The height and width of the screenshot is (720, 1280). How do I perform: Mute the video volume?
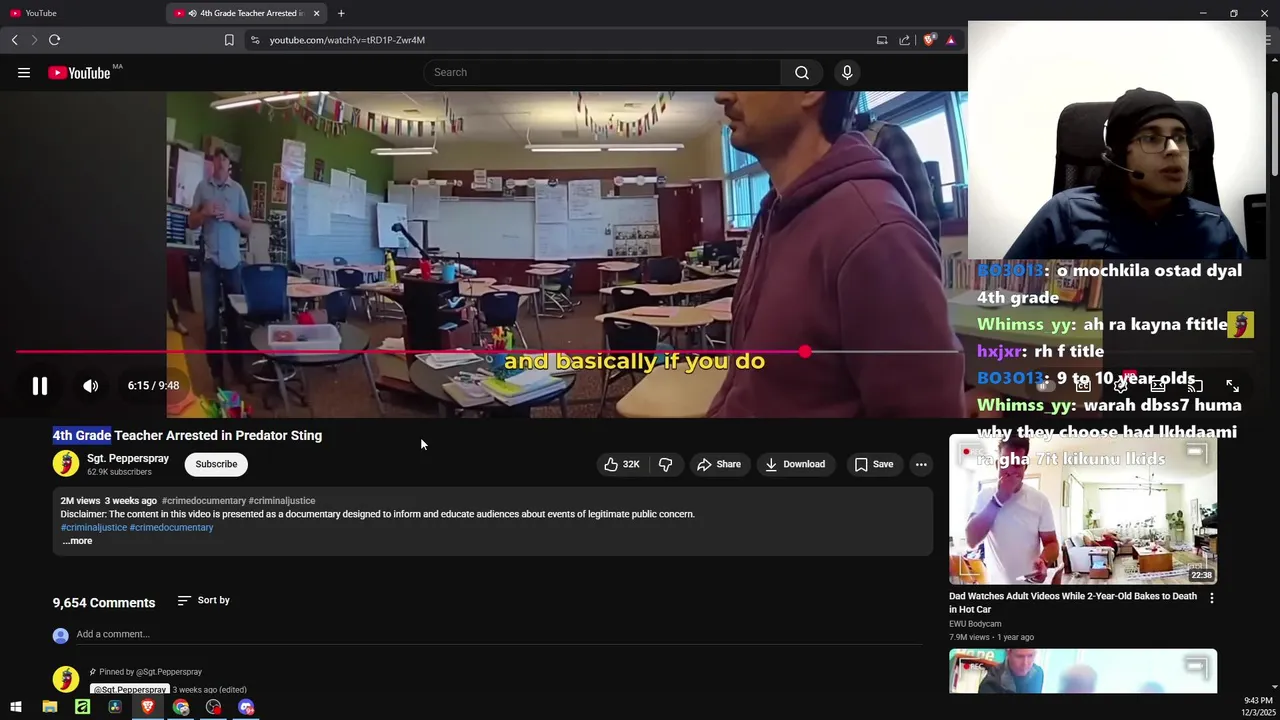(x=90, y=386)
